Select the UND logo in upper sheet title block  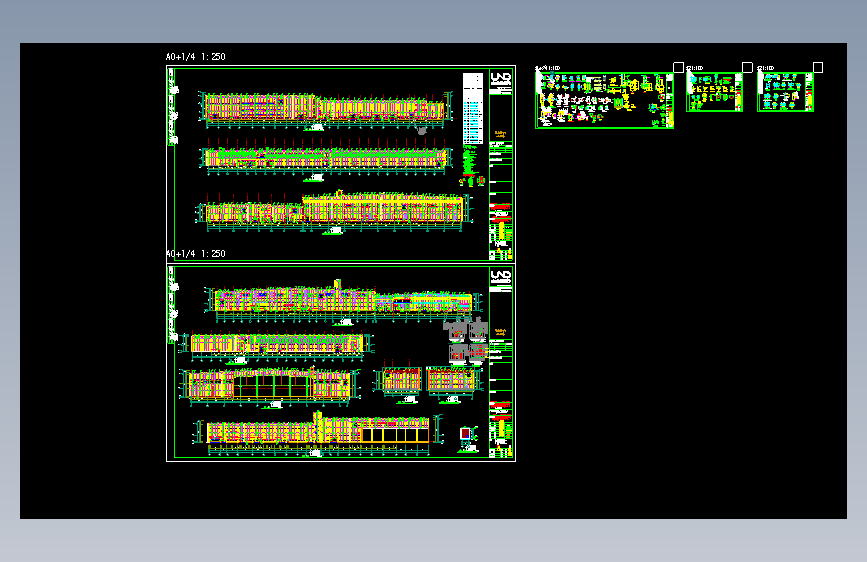point(500,78)
